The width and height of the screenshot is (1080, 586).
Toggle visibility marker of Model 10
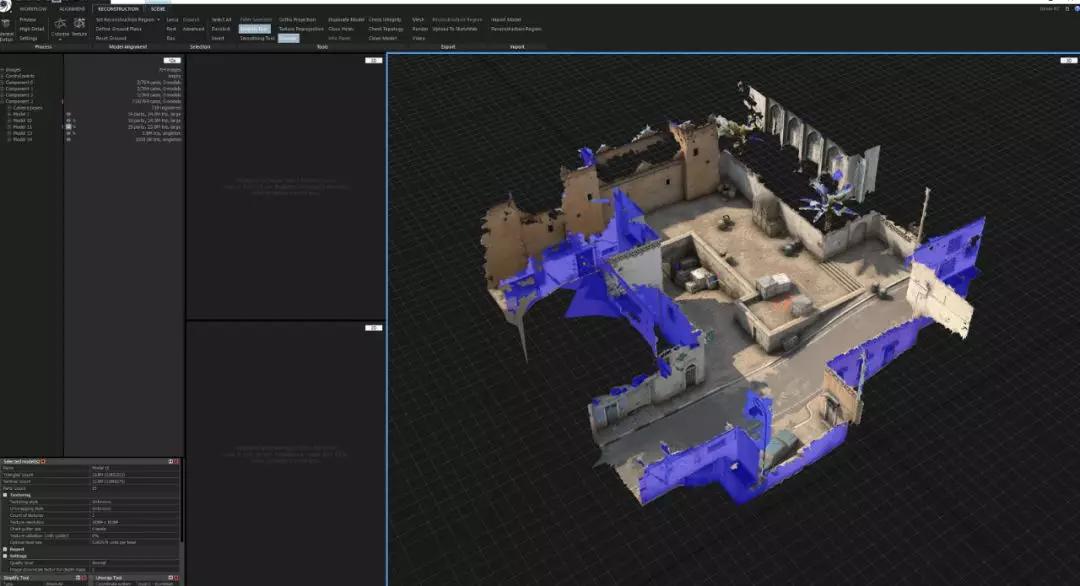68,121
